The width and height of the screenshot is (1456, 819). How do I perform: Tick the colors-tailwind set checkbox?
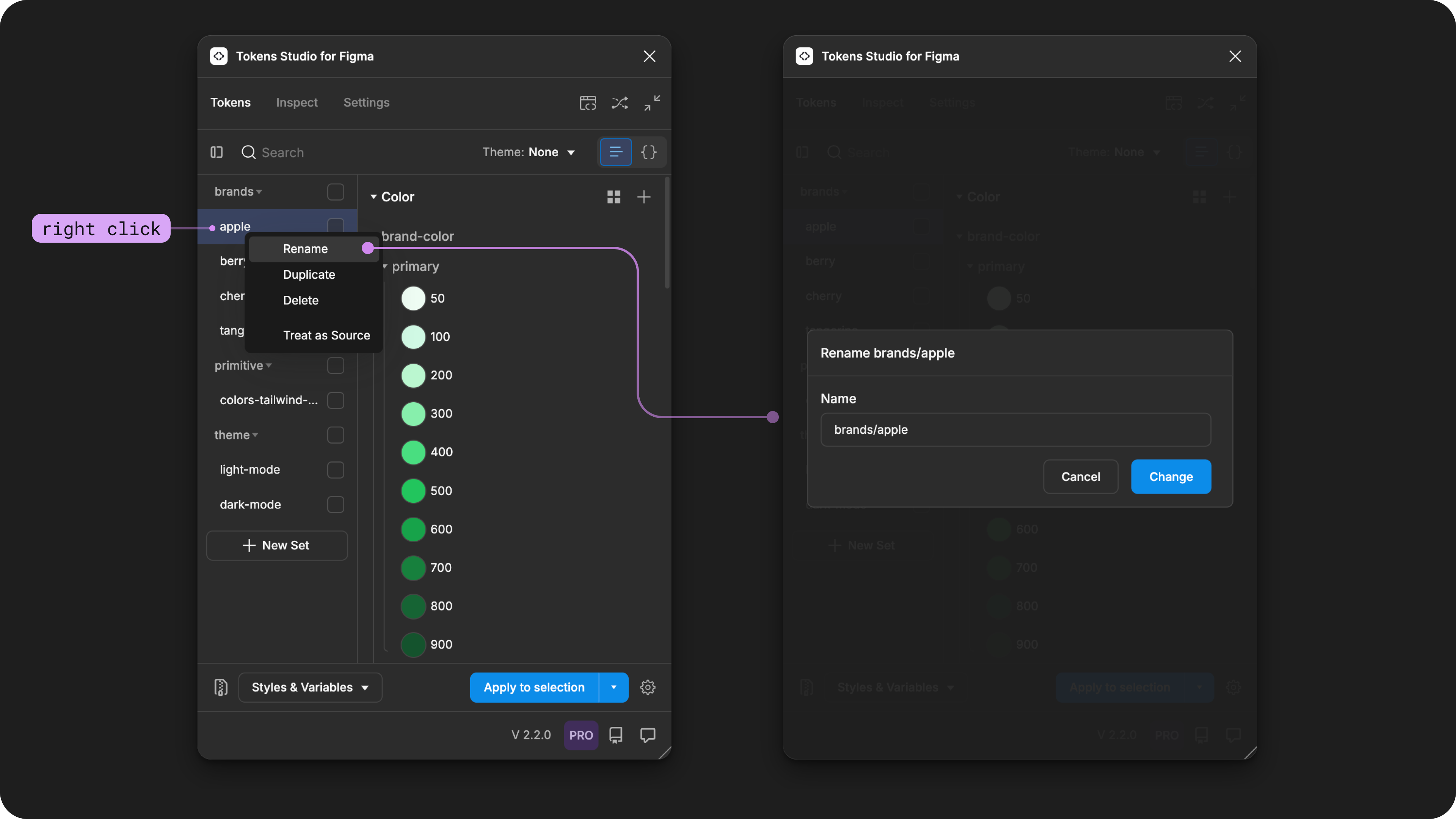pos(336,400)
